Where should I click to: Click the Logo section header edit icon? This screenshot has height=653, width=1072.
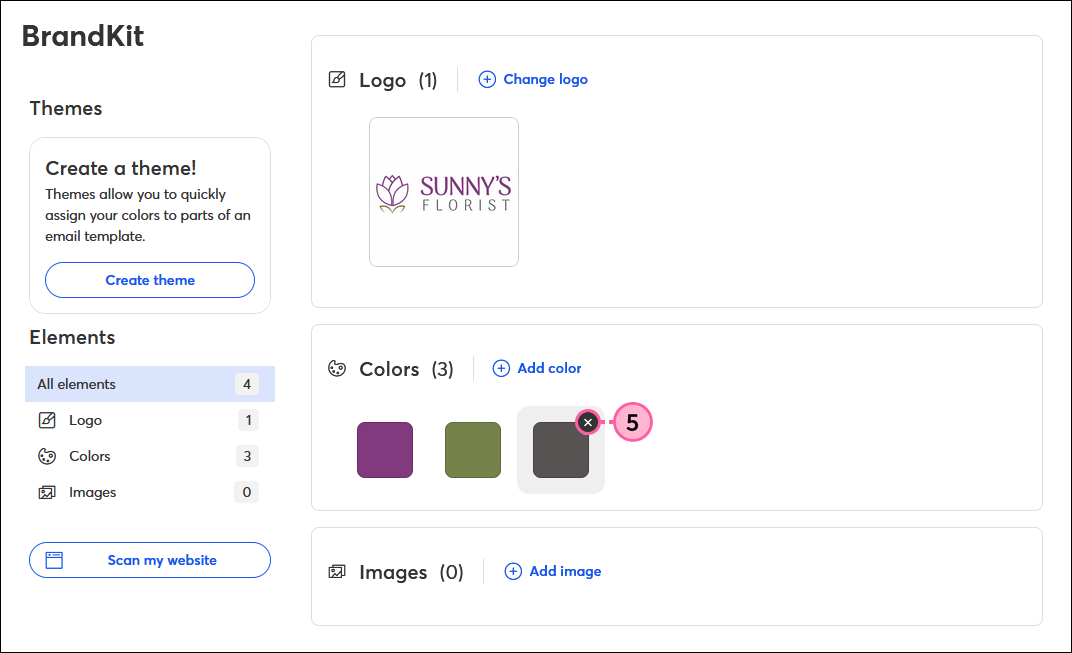[337, 79]
